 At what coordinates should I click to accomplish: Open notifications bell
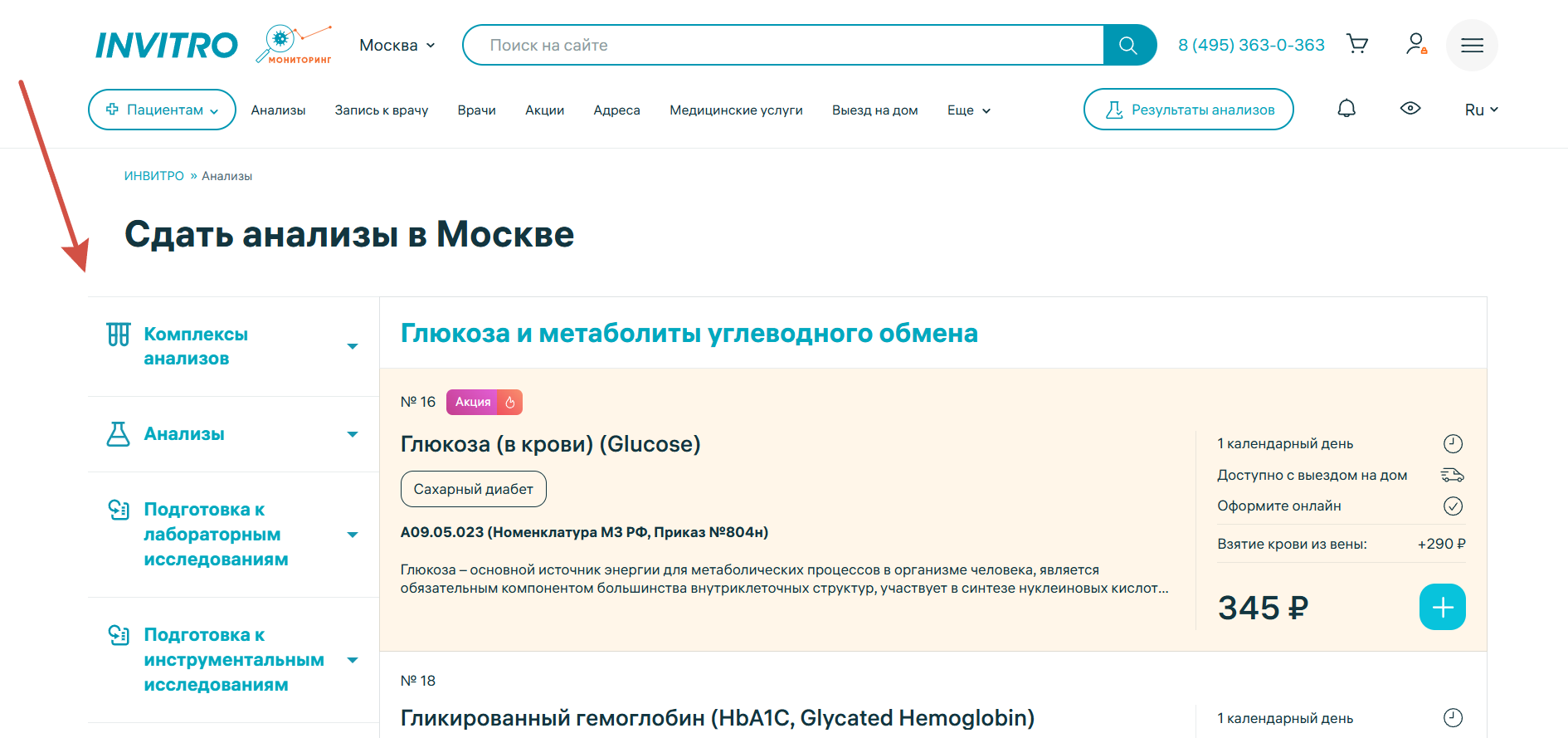coord(1346,109)
